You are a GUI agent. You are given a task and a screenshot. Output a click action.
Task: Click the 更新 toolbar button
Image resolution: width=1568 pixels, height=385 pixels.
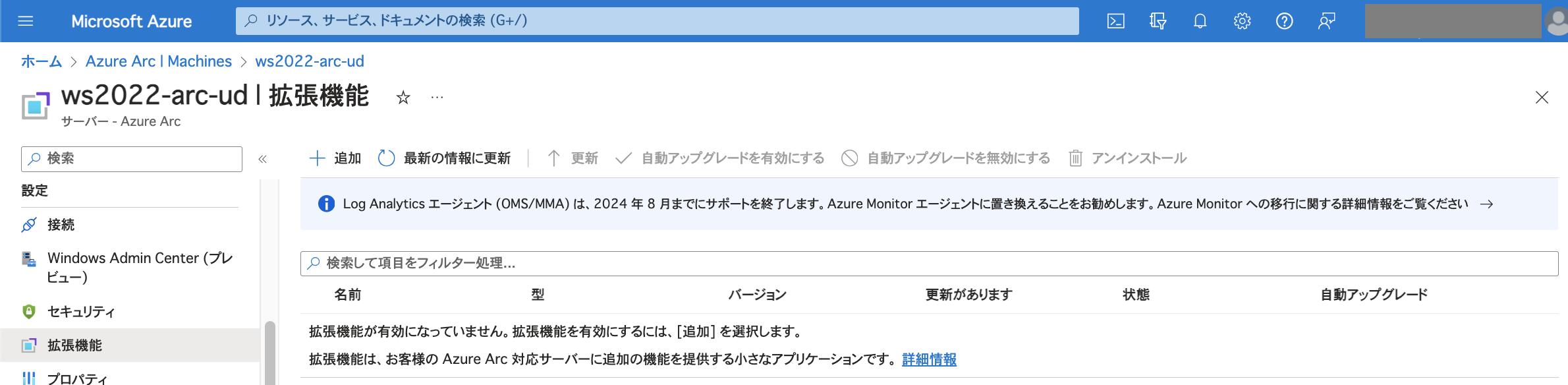click(573, 158)
